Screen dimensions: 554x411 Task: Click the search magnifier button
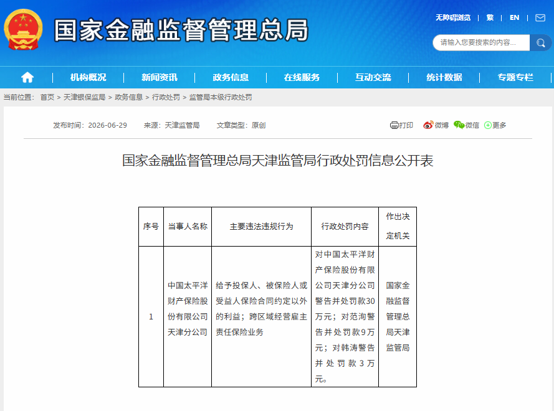[541, 43]
